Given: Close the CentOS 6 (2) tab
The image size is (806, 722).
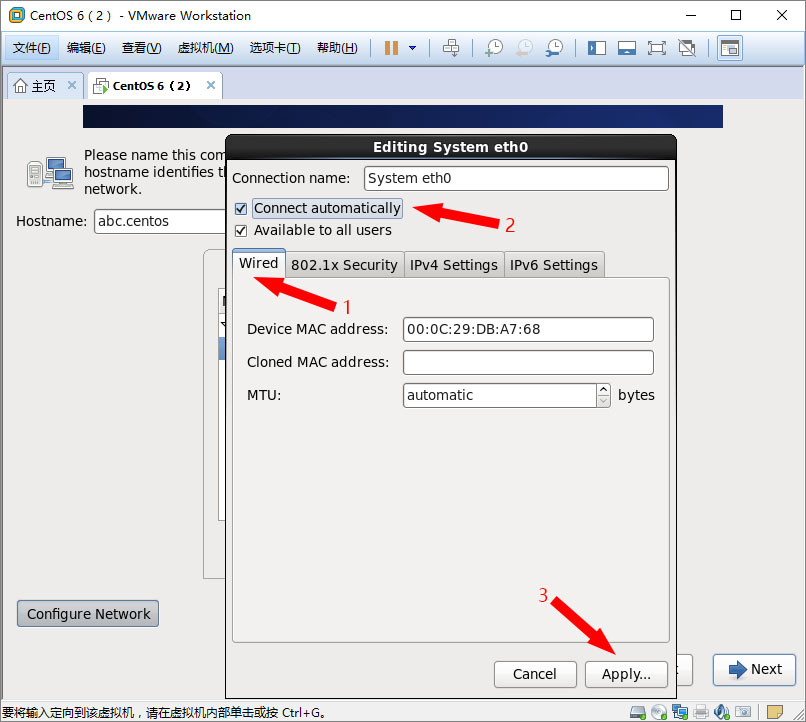Looking at the screenshot, I should (210, 86).
